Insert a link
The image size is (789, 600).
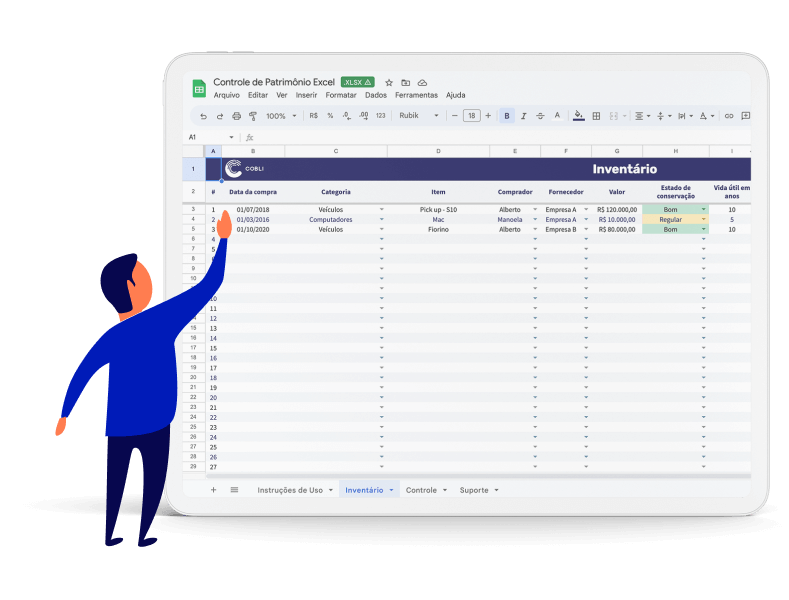tap(729, 116)
